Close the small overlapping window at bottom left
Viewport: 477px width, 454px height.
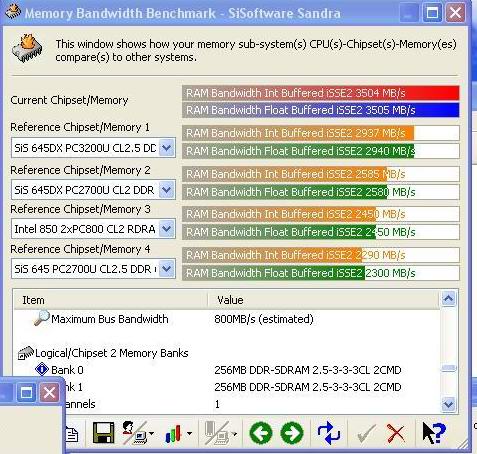point(49,393)
